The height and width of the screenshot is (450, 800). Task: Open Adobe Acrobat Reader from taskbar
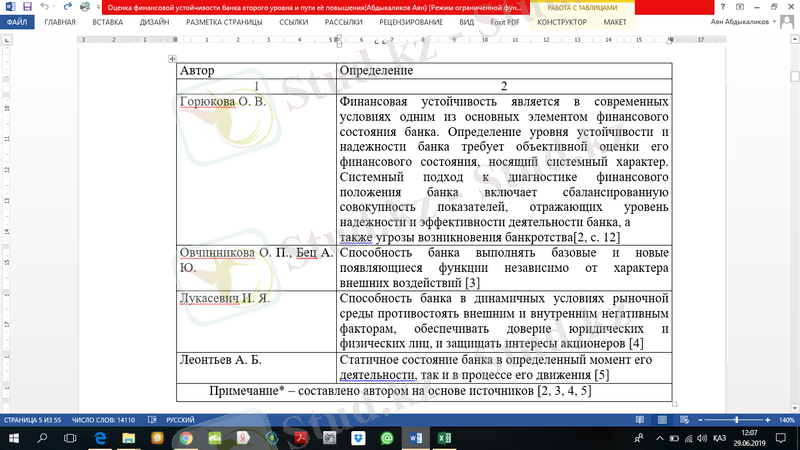pos(297,439)
